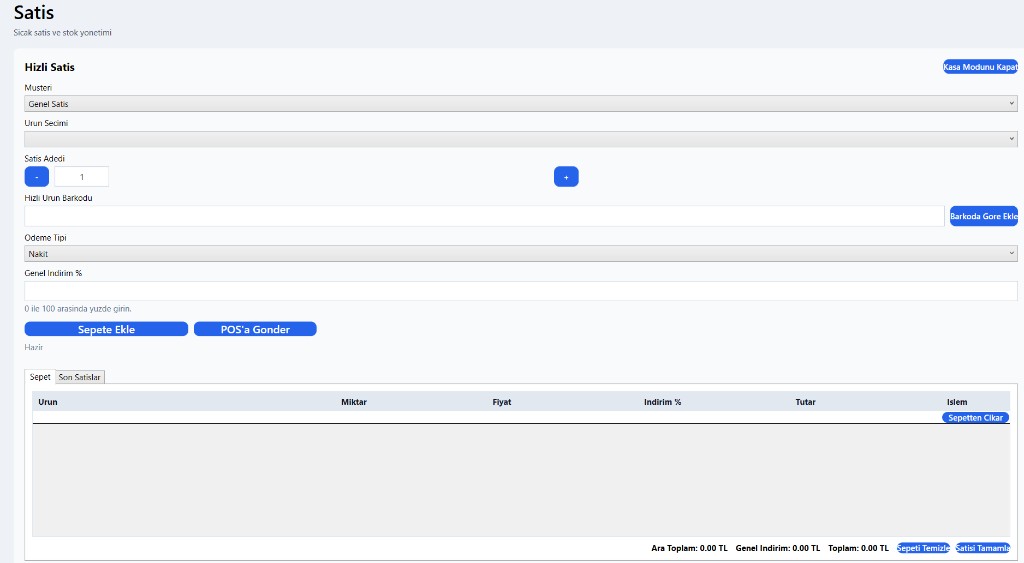This screenshot has width=1024, height=563.
Task: Open the Odeme Tipi dropdown
Action: pos(520,254)
